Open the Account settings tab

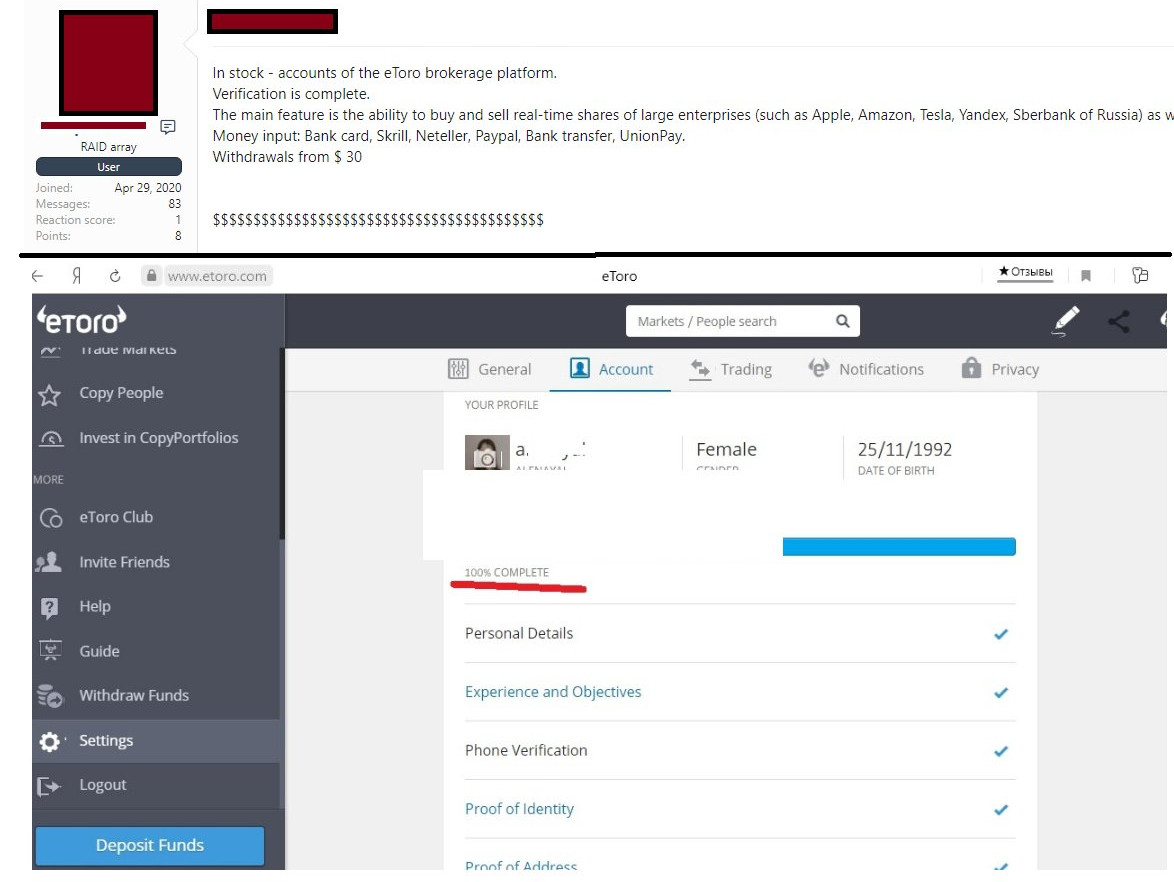tap(611, 369)
